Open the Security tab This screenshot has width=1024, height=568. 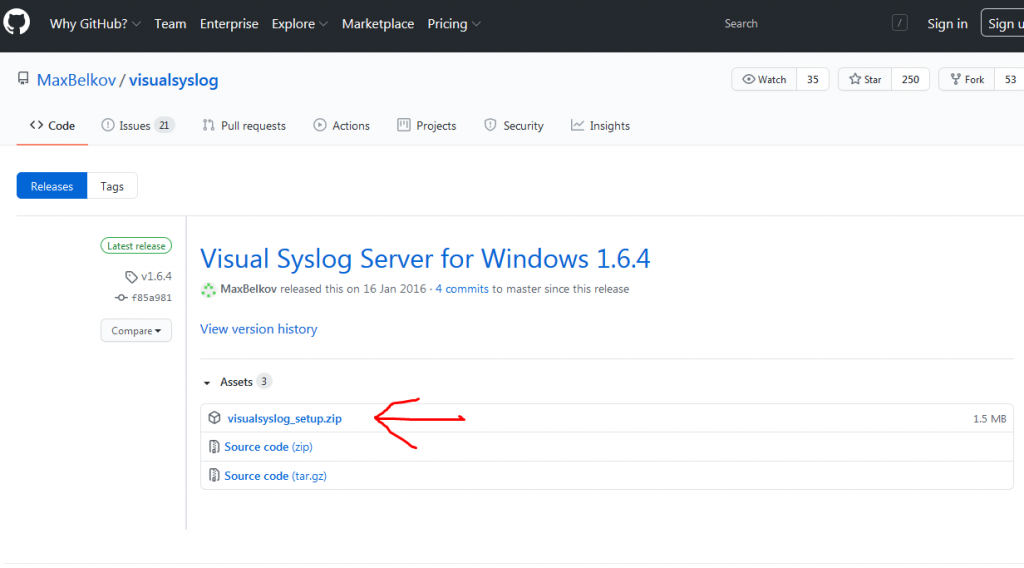click(x=513, y=125)
